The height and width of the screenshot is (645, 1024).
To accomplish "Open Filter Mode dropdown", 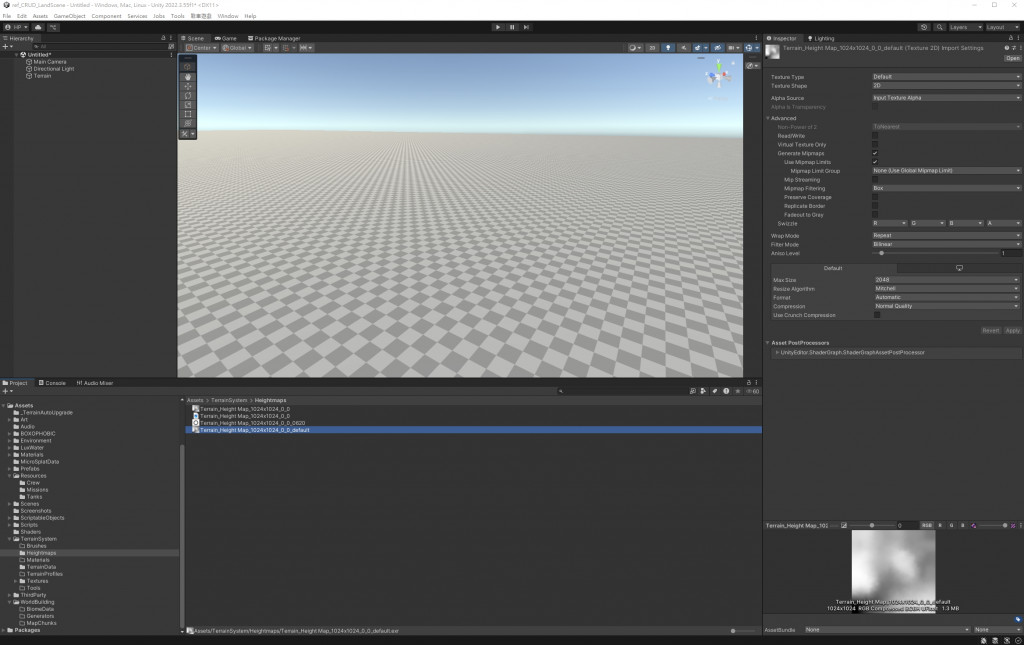I will tap(946, 244).
